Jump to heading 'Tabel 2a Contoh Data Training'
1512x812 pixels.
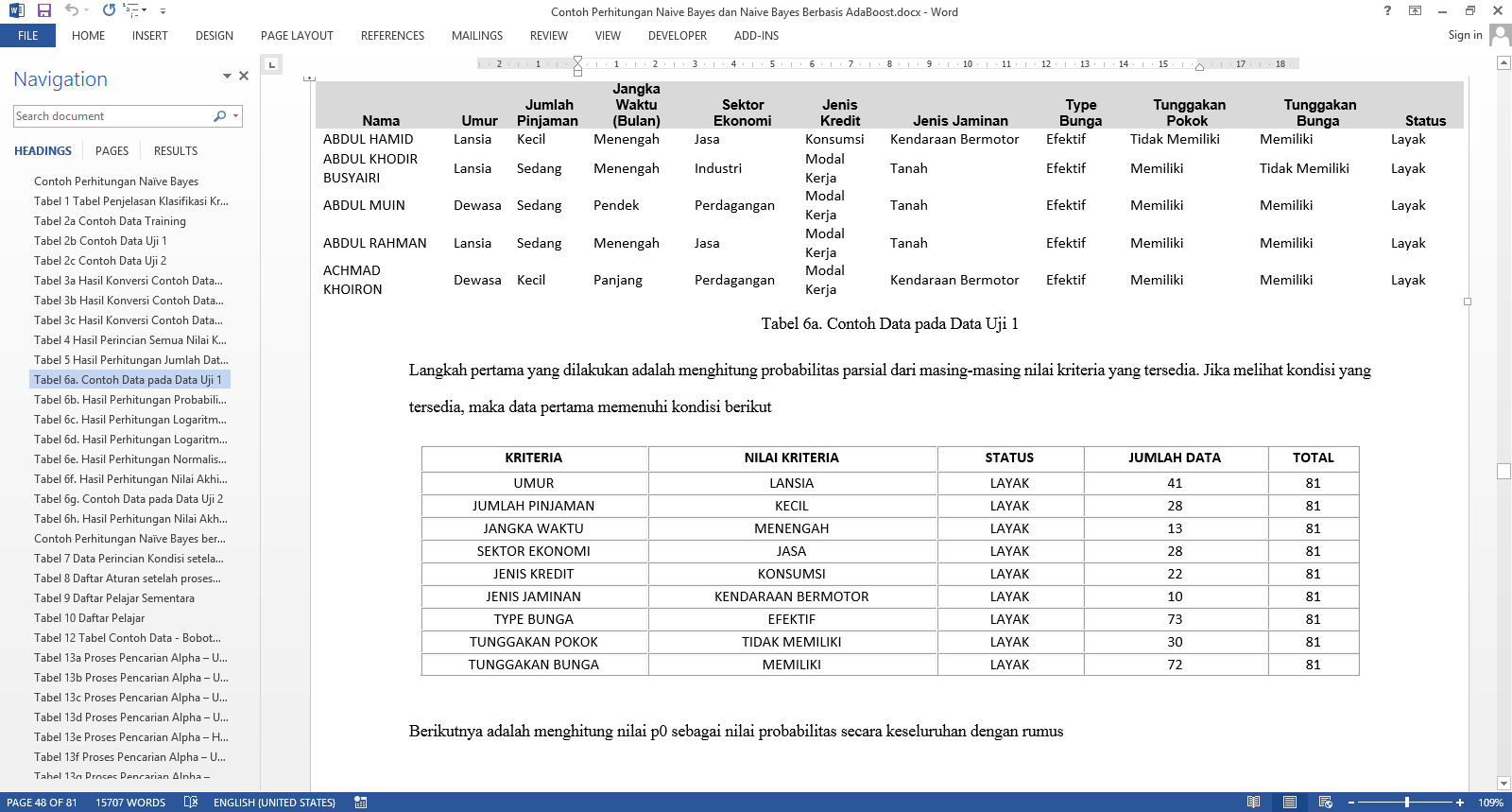pyautogui.click(x=110, y=221)
